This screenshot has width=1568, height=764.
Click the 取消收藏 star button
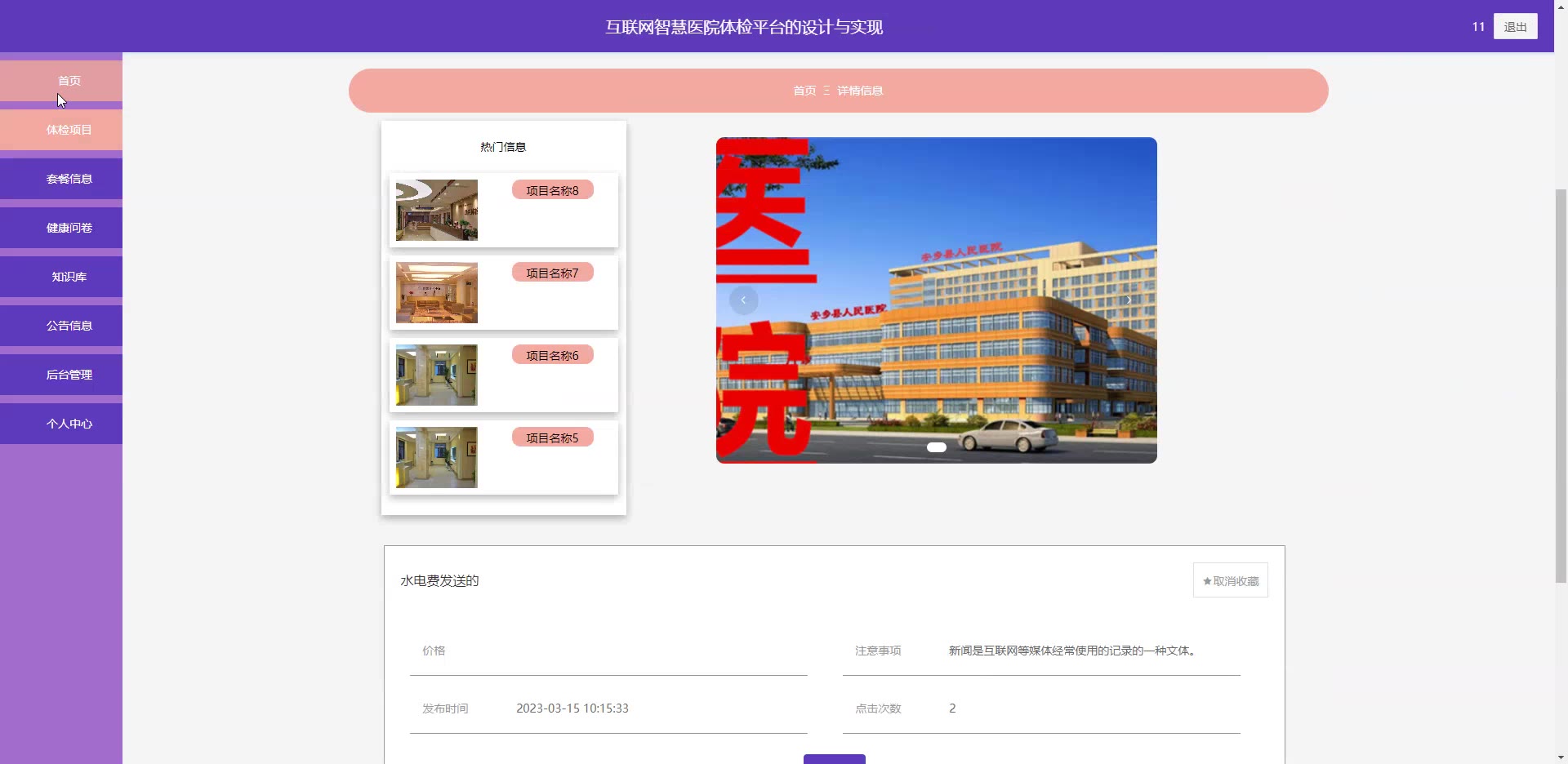click(1231, 580)
